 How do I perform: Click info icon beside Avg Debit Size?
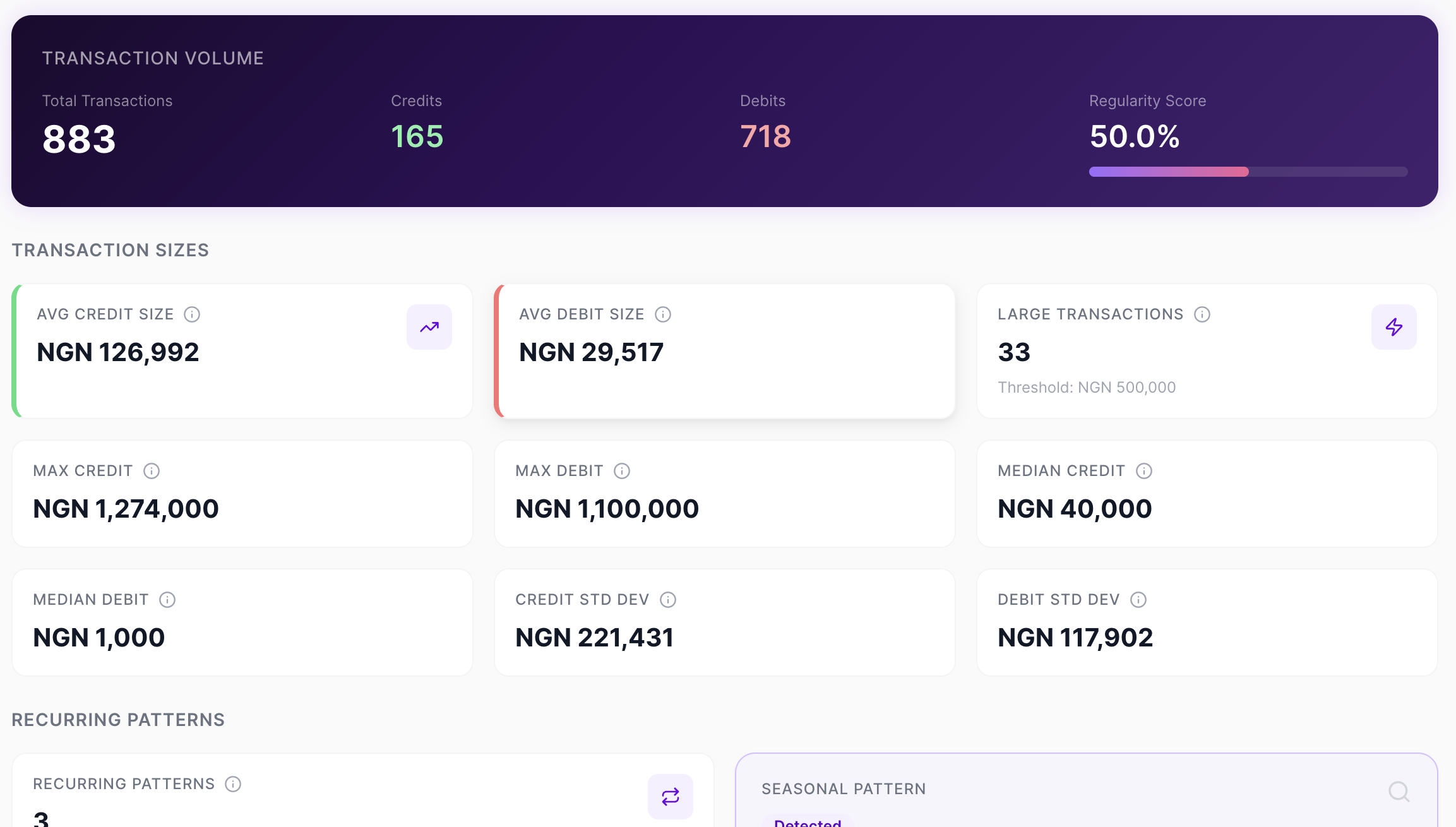(663, 314)
